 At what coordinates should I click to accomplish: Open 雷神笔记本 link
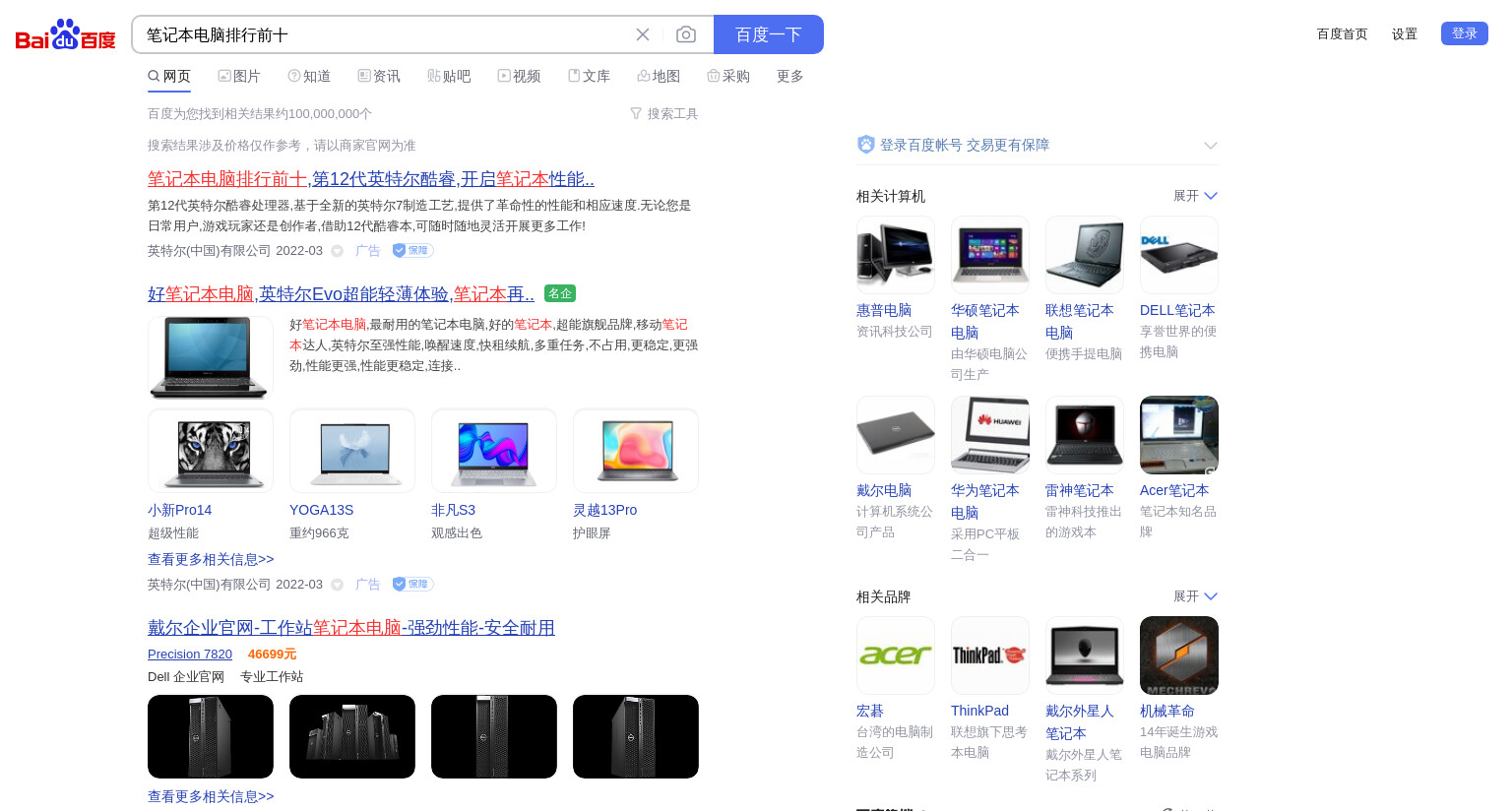point(1080,490)
